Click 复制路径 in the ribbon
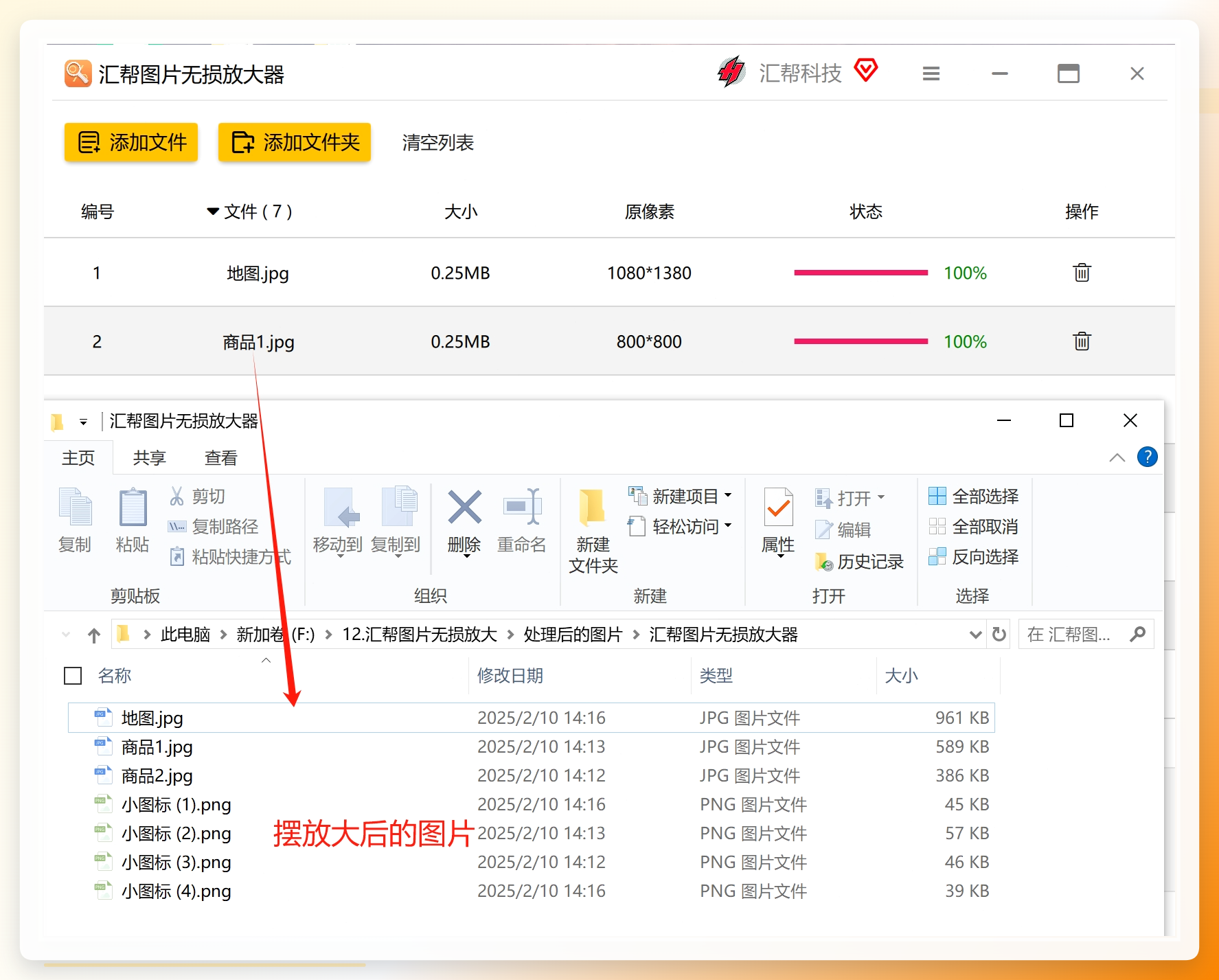The image size is (1219, 980). pyautogui.click(x=214, y=527)
